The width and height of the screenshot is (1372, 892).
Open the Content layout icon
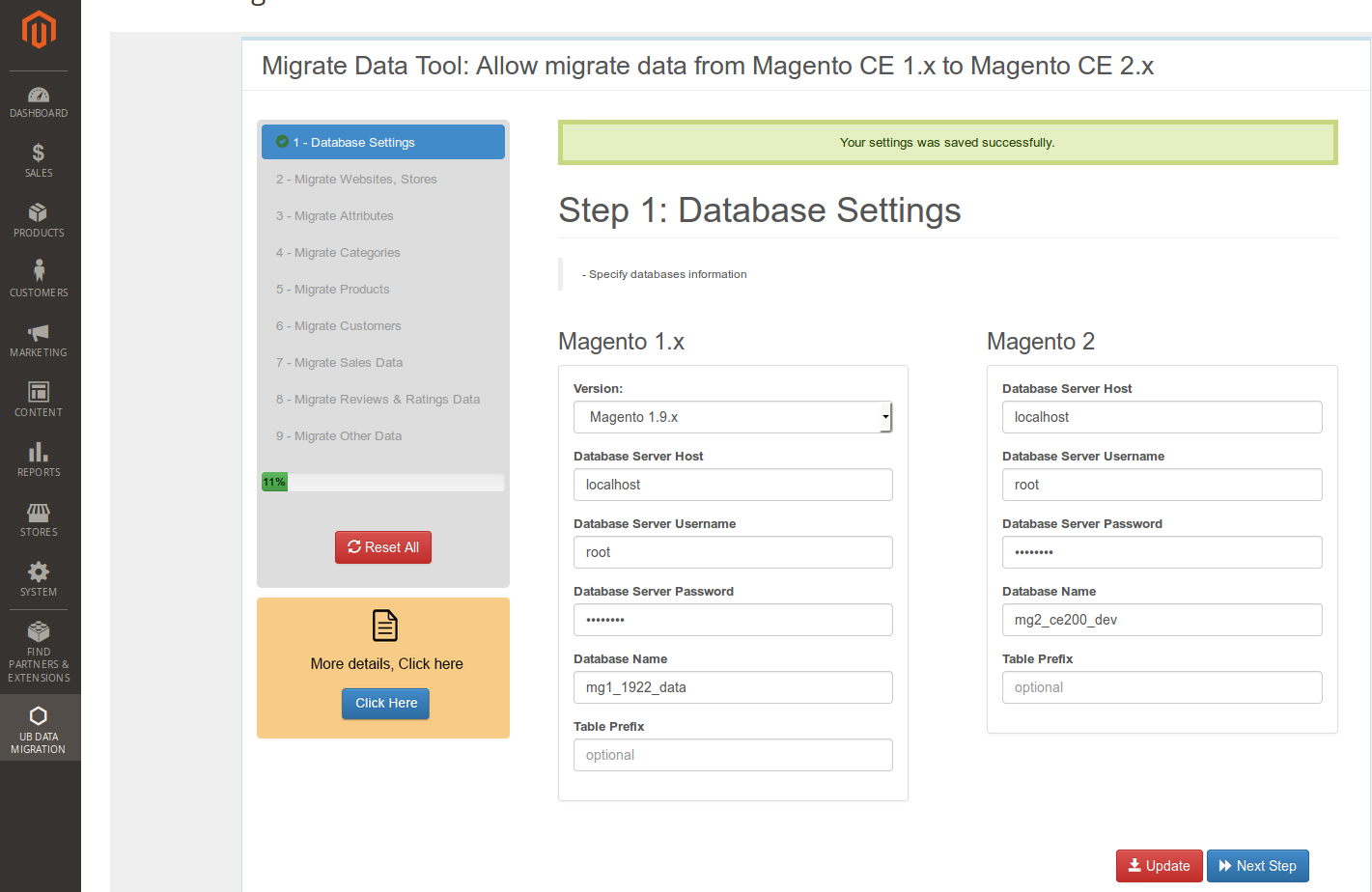[39, 391]
